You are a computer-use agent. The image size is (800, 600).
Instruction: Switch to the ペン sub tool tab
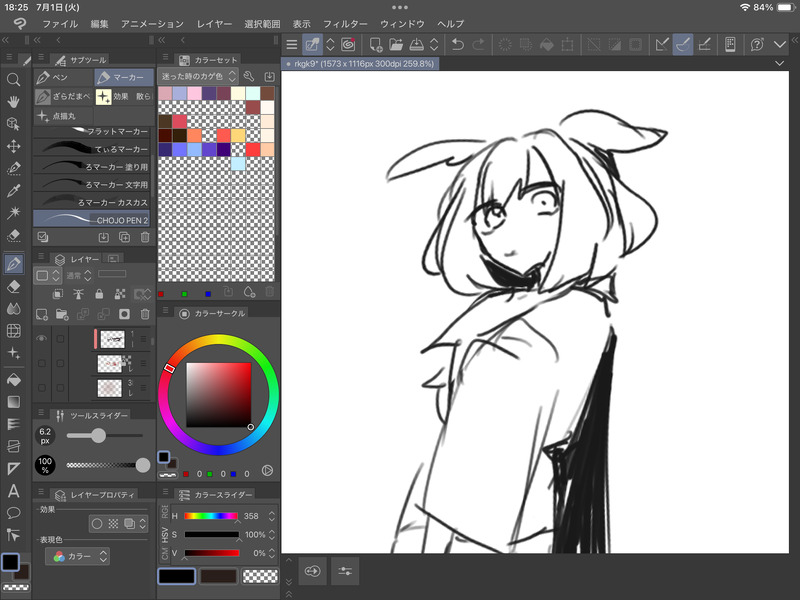(63, 77)
